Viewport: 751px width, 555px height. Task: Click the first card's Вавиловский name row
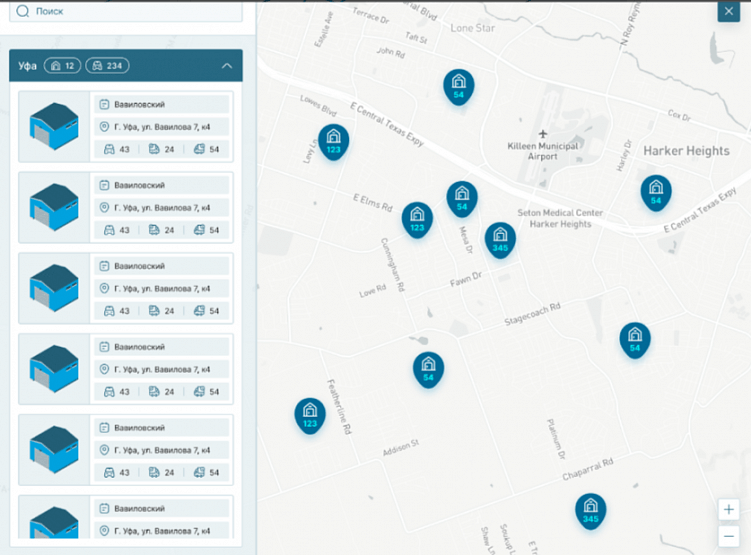(x=161, y=104)
